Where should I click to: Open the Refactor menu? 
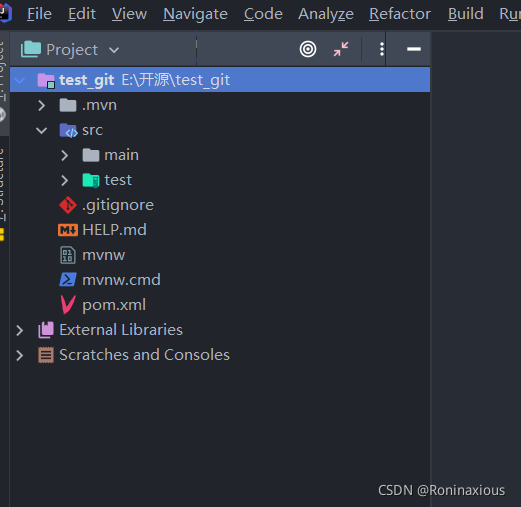click(400, 14)
